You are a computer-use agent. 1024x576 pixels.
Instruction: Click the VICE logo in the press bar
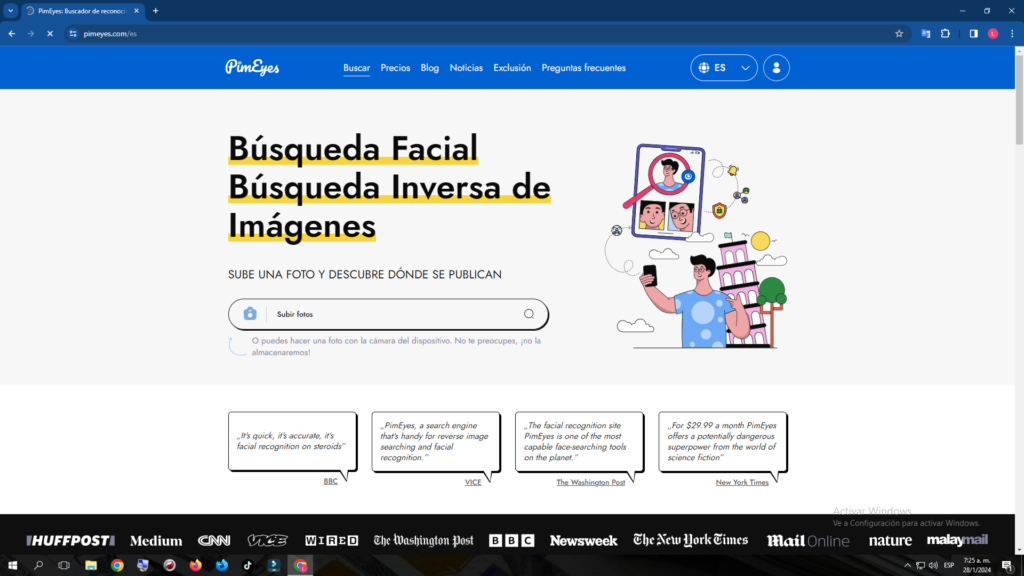pyautogui.click(x=267, y=540)
